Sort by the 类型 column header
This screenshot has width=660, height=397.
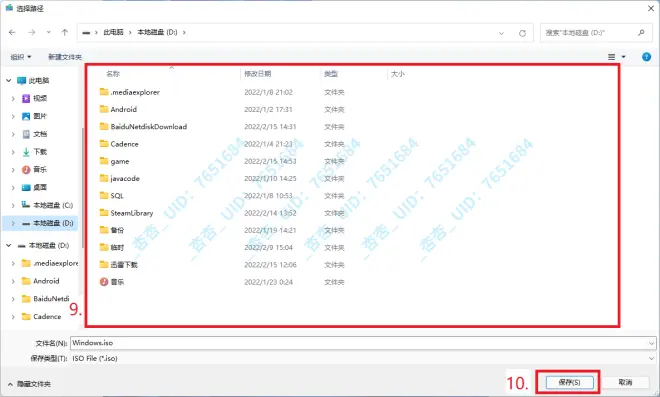[x=331, y=74]
